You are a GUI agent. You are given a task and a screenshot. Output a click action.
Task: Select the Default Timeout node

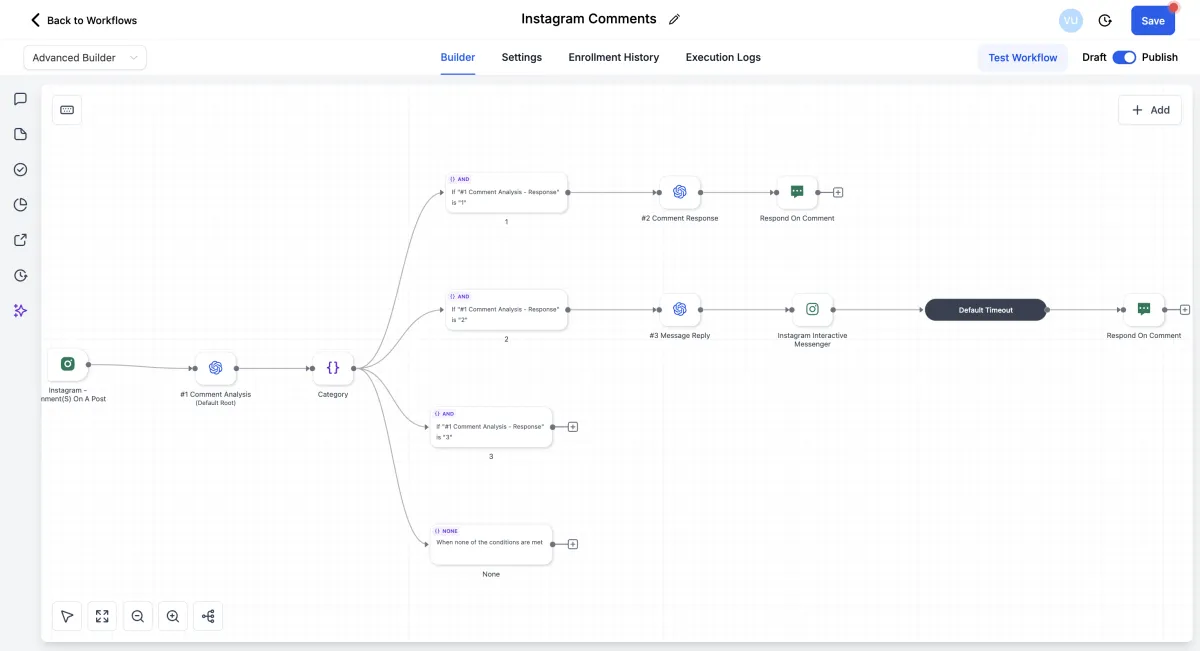pos(985,310)
